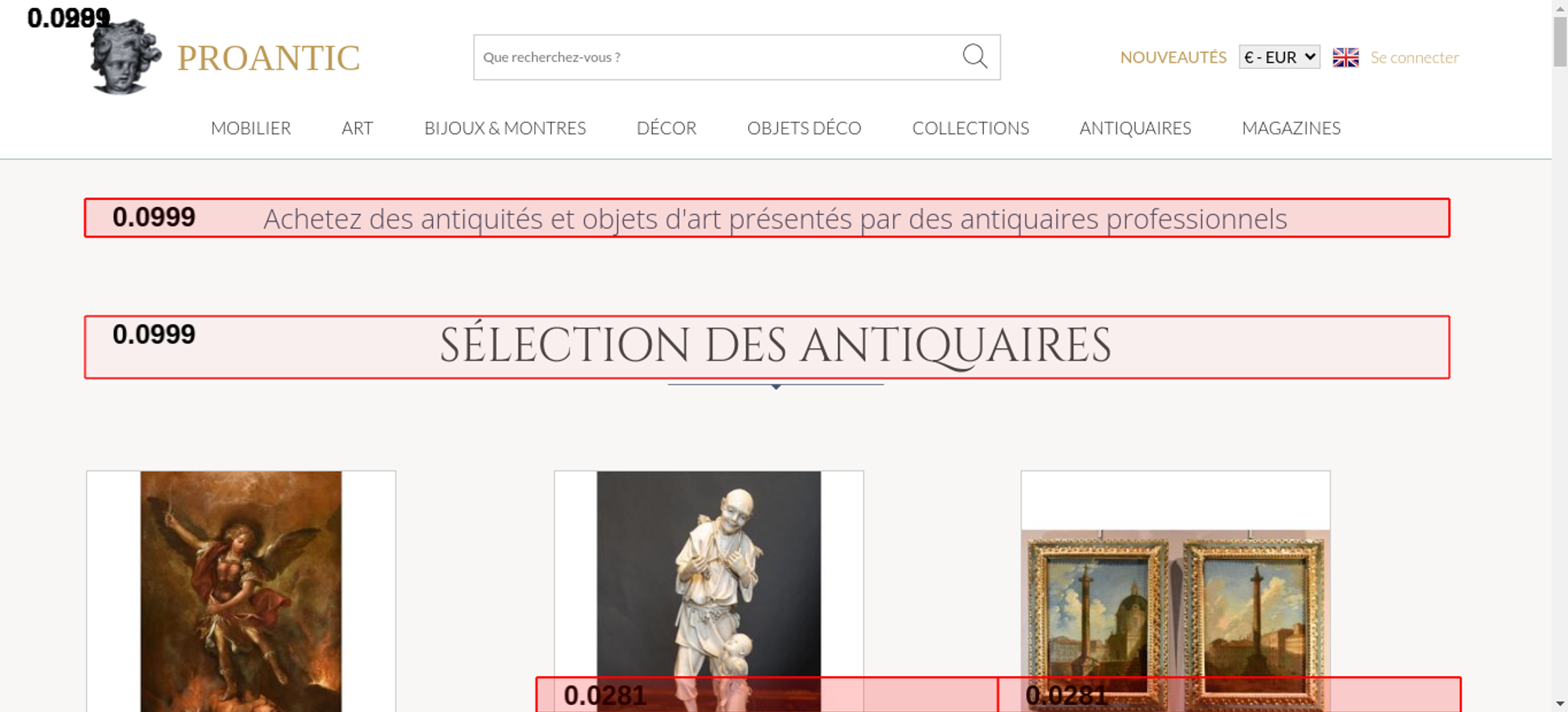Focus the 'Que recherchez-vous ?' search field
1568x712 pixels.
pos(713,57)
